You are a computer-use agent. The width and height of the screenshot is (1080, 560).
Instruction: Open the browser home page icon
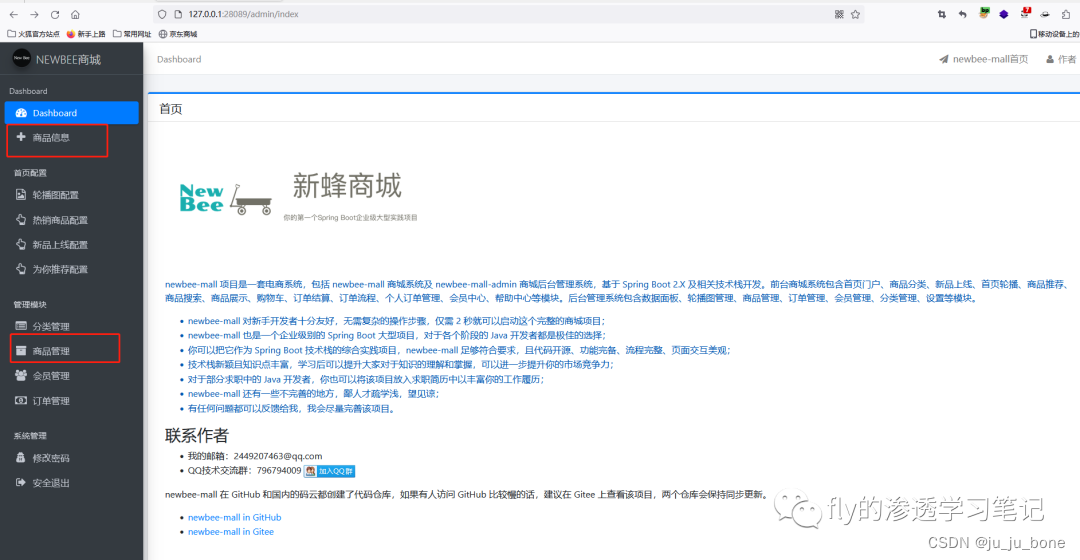75,14
